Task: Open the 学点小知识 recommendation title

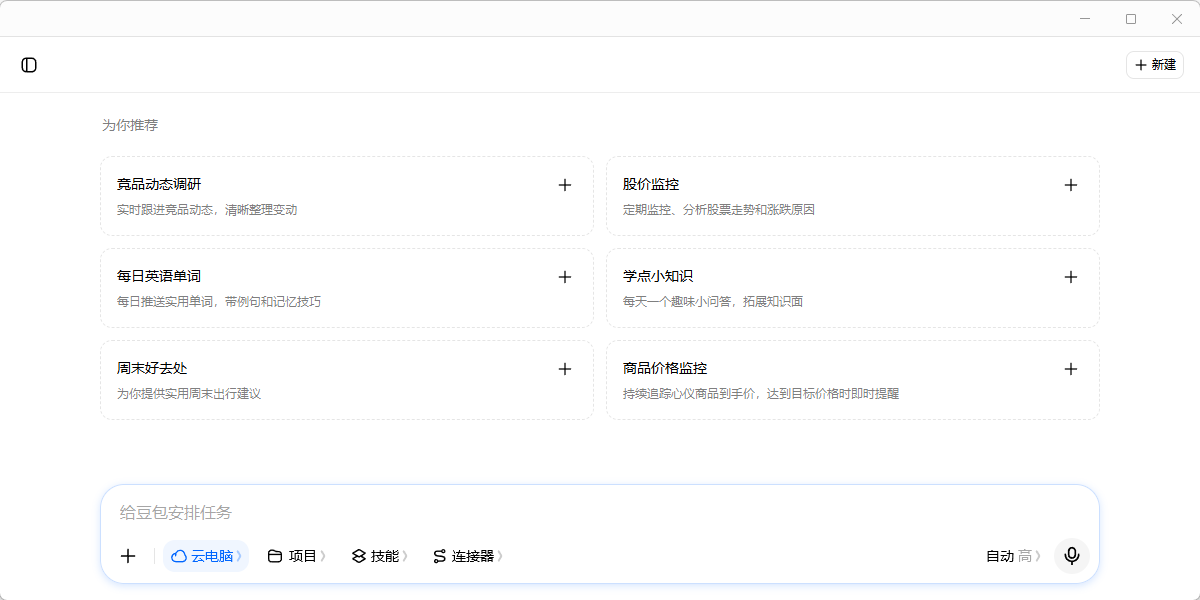Action: pyautogui.click(x=658, y=276)
